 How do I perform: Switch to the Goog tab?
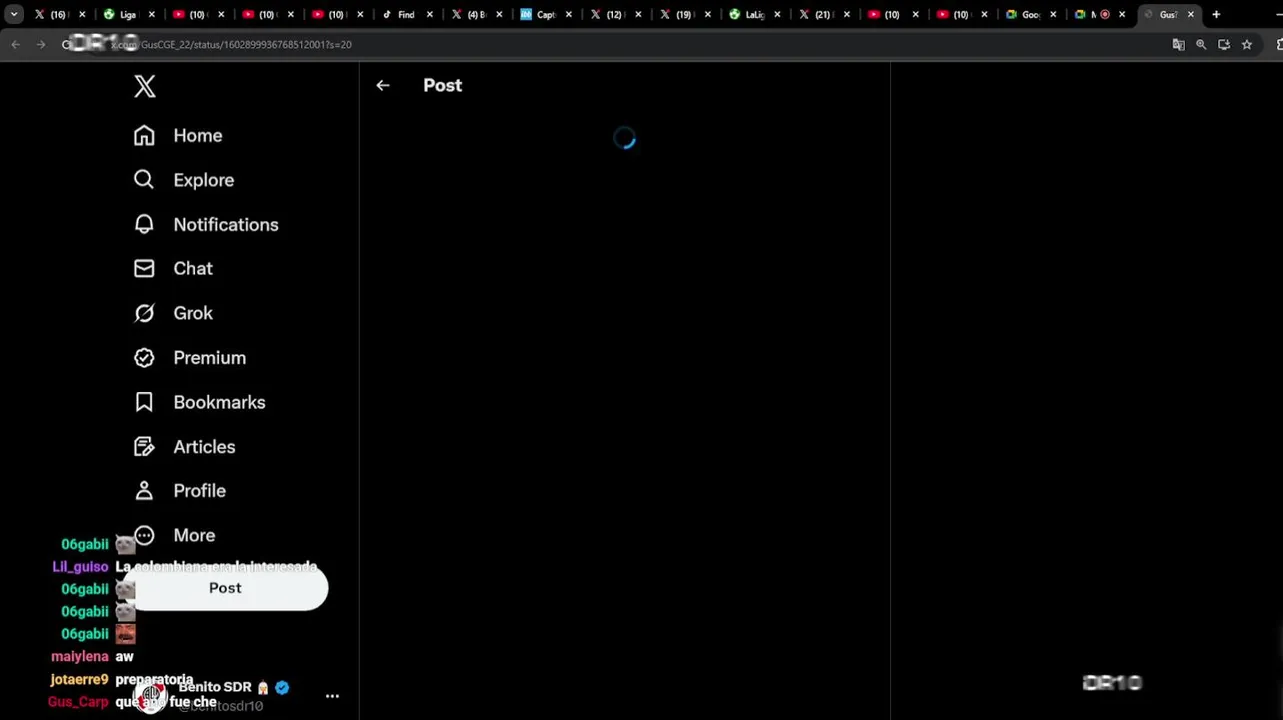pos(1030,14)
